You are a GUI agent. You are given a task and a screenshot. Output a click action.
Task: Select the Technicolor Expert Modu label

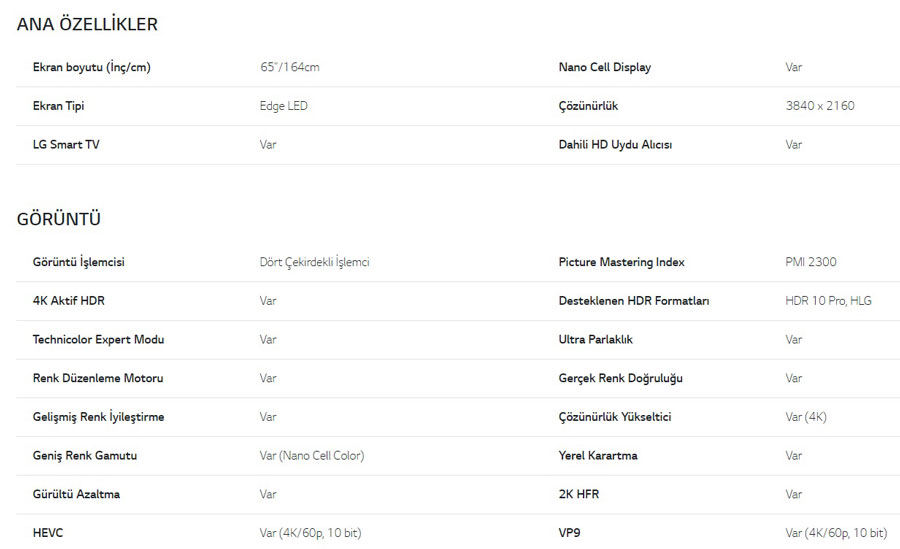98,339
